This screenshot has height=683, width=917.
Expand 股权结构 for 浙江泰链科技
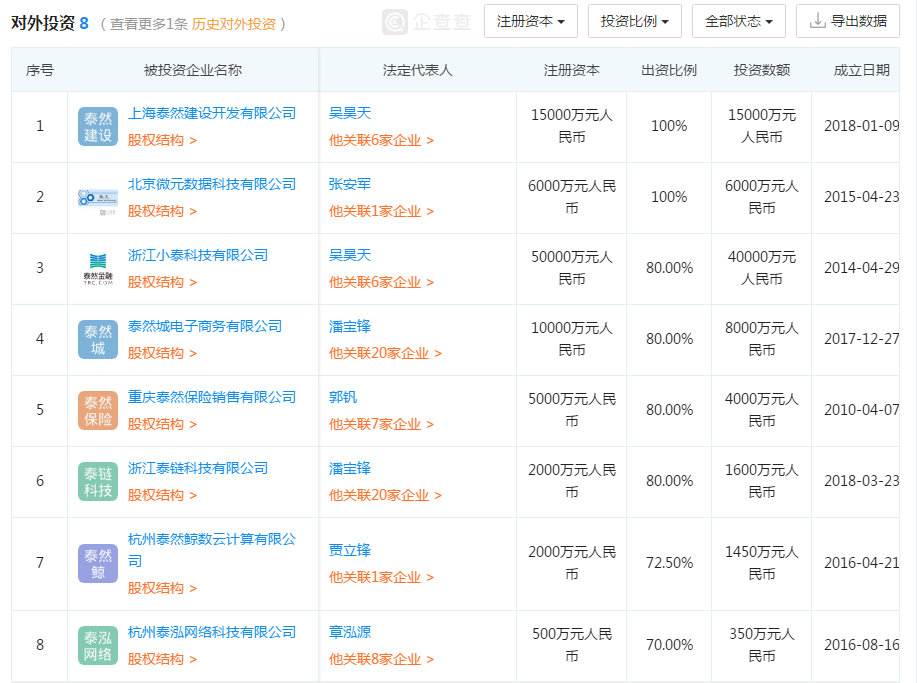[162, 495]
